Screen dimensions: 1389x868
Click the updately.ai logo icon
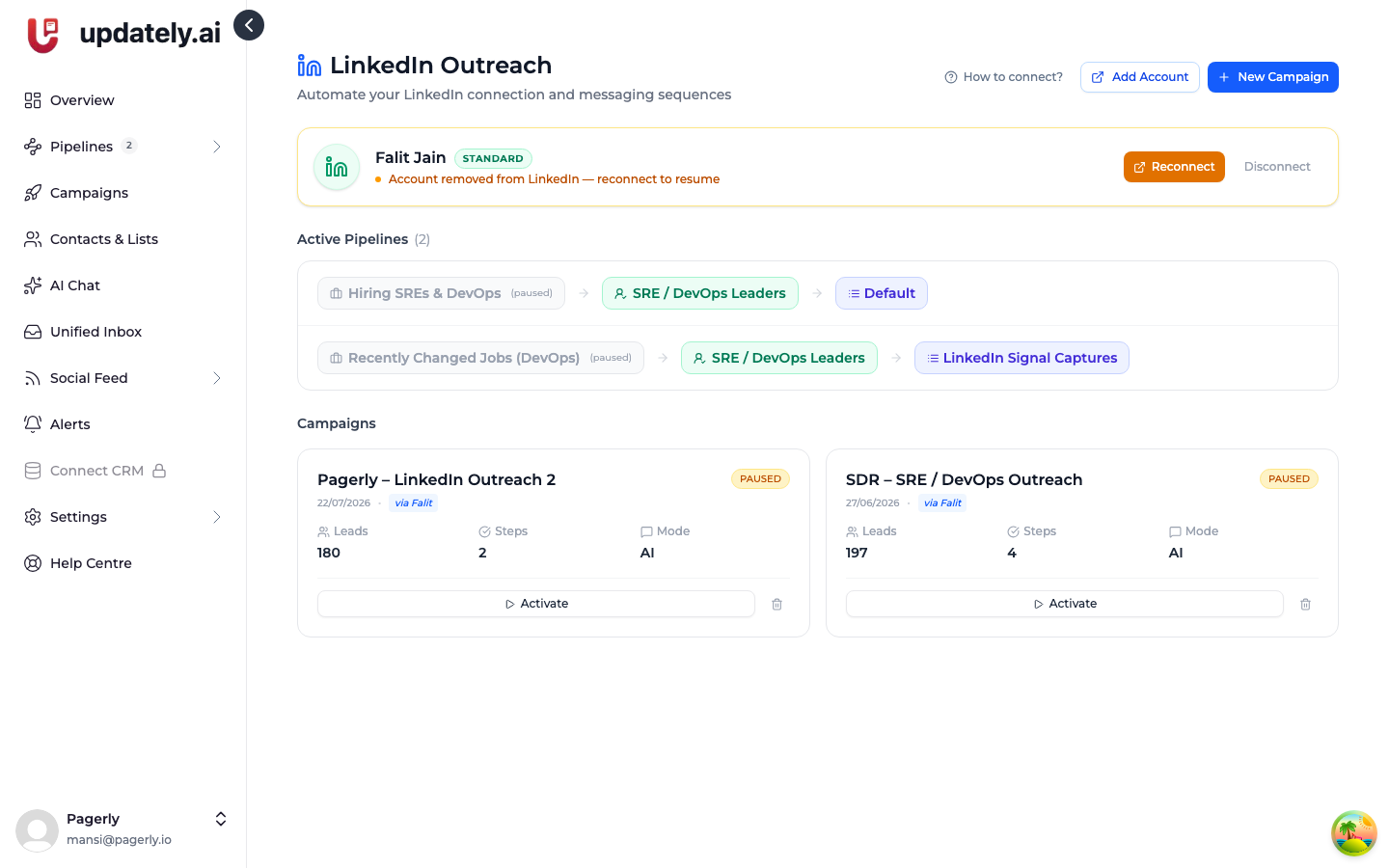pos(43,35)
